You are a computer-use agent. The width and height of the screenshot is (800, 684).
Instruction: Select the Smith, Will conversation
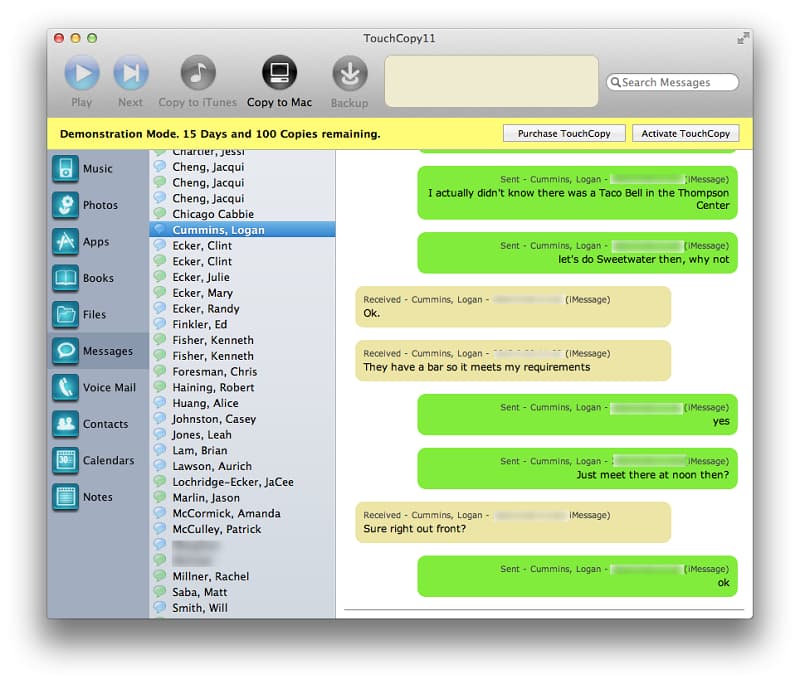[x=242, y=608]
